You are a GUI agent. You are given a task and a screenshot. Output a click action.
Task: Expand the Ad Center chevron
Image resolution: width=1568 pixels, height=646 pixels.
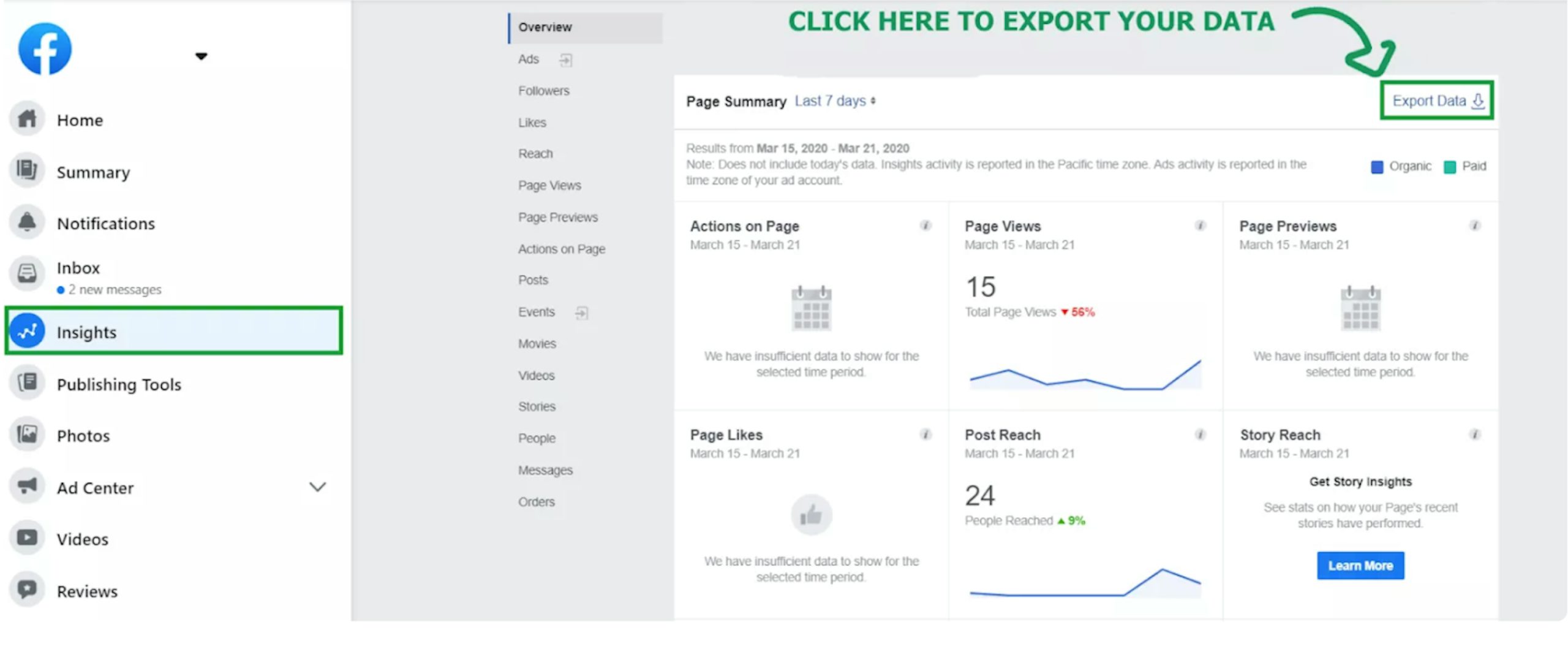(x=317, y=487)
